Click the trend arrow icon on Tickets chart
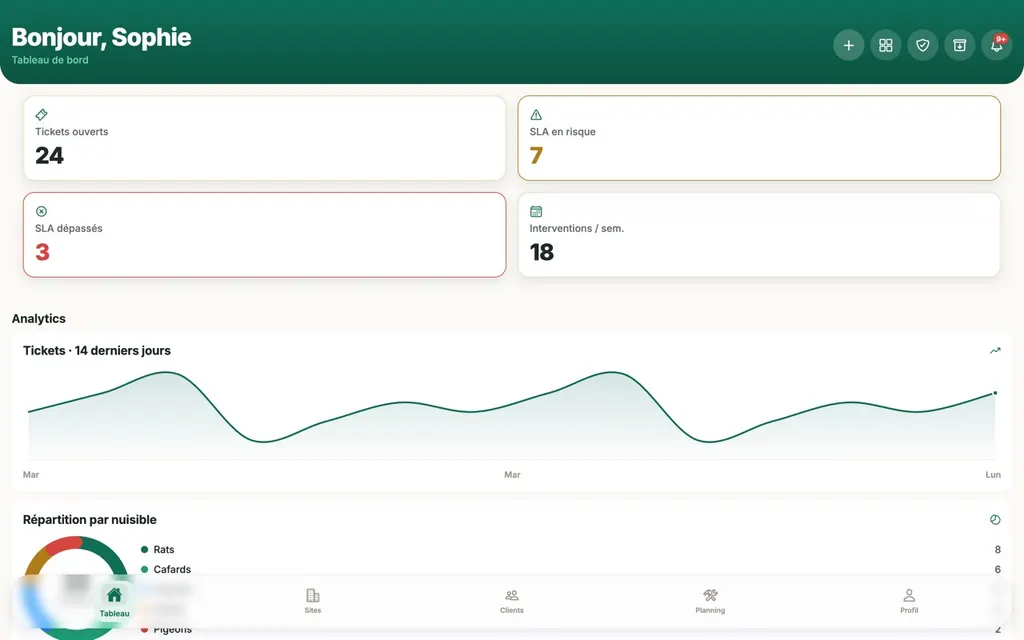The width and height of the screenshot is (1024, 640). 995,351
